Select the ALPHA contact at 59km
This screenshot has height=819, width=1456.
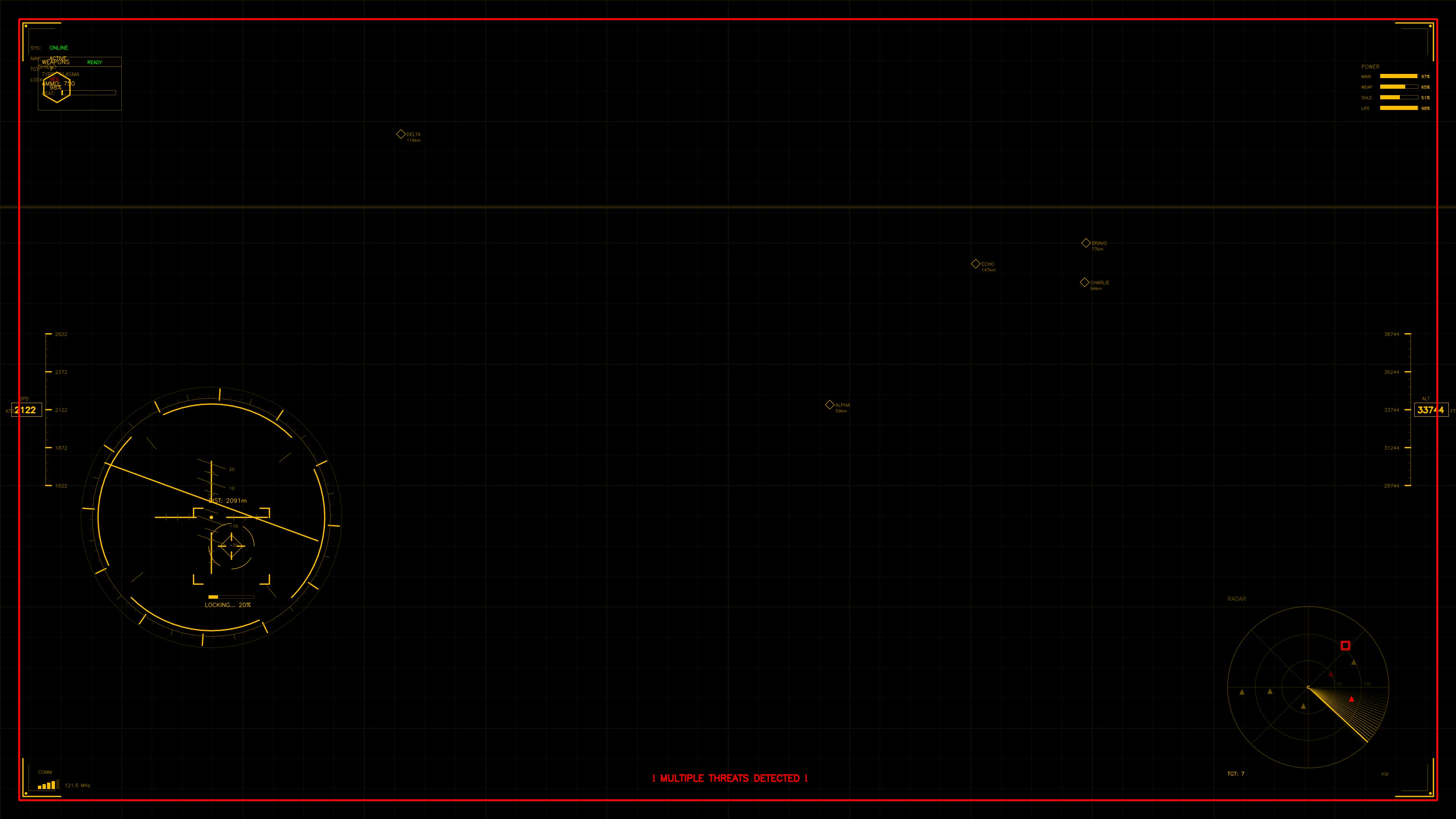tap(830, 405)
